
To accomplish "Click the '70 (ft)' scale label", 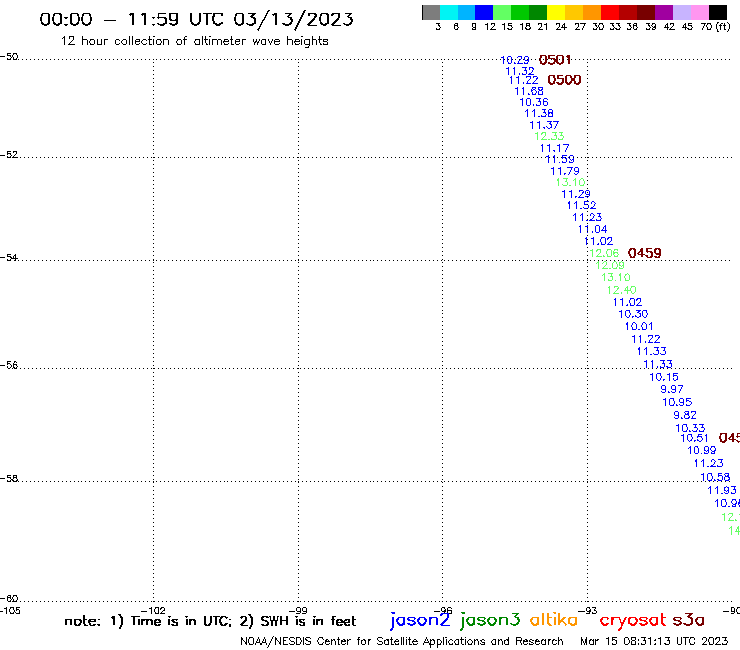I will pos(715,26).
